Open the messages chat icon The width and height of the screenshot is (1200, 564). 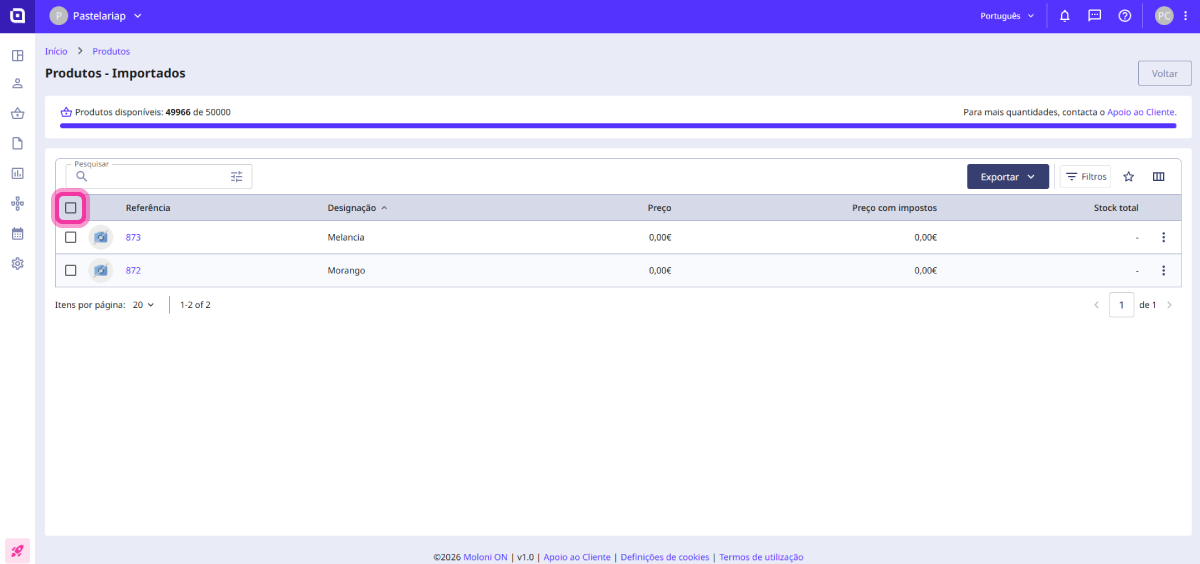point(1095,16)
